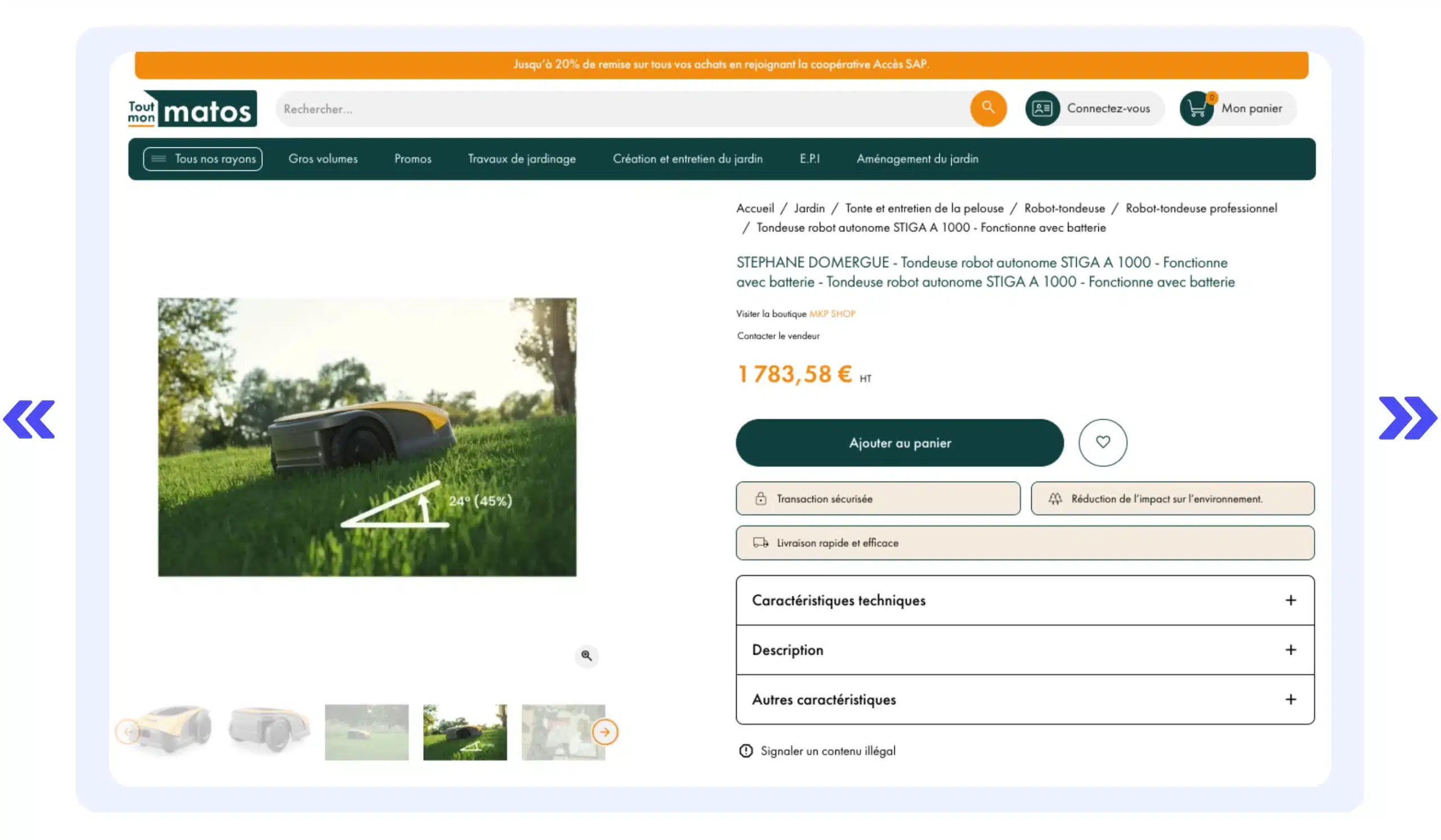Open Travaux de jardinage menu
This screenshot has height=840, width=1441.
[x=521, y=158]
